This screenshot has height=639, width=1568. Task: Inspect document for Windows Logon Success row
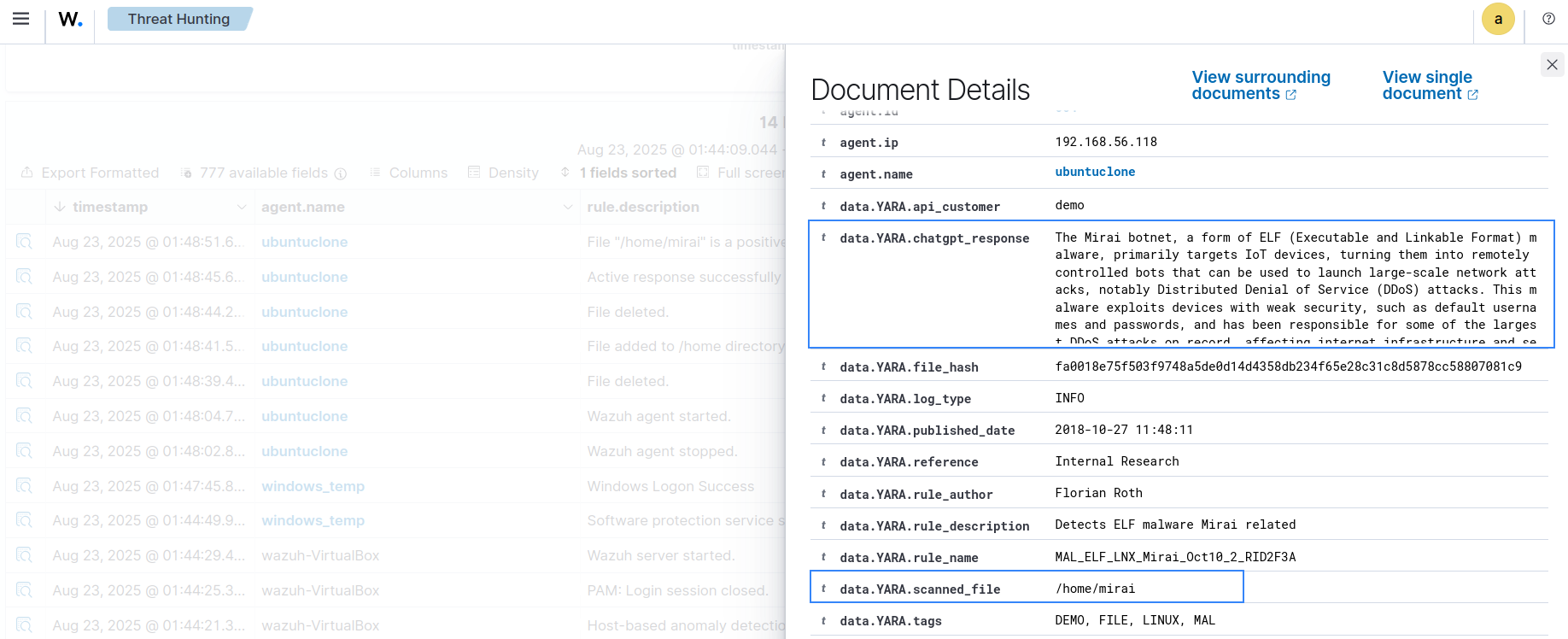24,486
